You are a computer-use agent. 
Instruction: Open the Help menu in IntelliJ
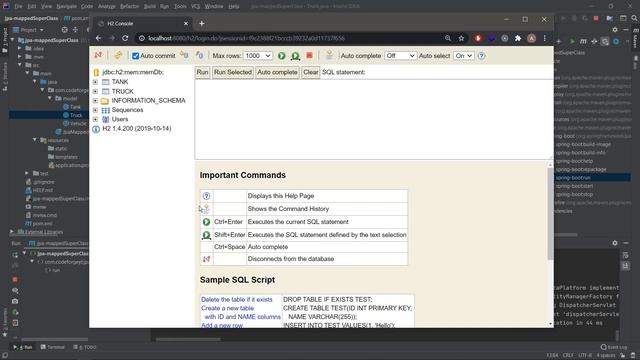click(x=234, y=7)
